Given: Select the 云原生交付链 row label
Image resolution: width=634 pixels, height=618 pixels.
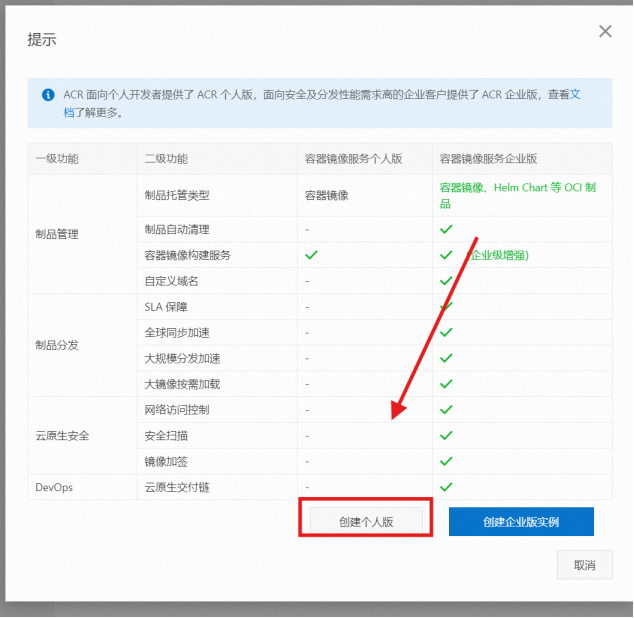Looking at the screenshot, I should point(177,487).
